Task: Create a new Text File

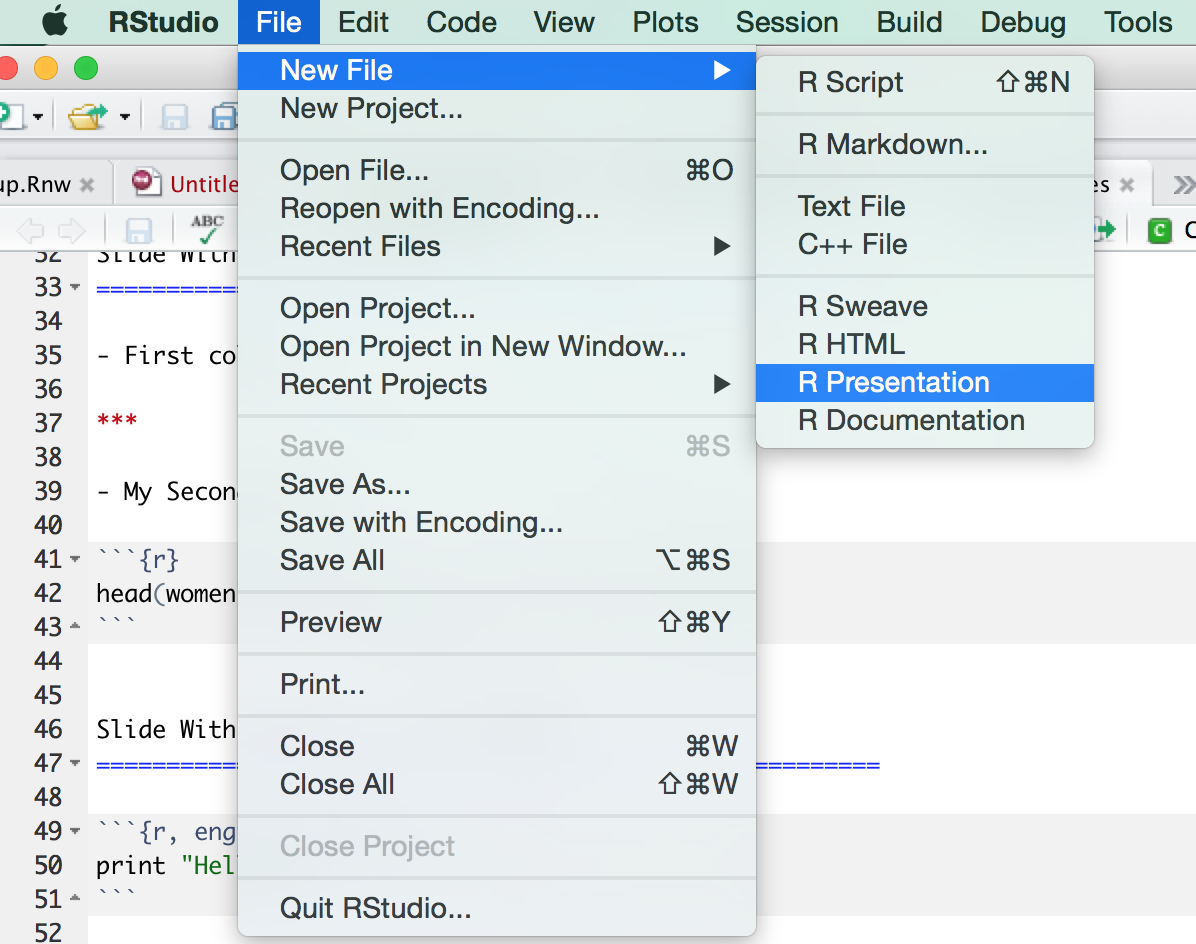Action: (x=924, y=206)
